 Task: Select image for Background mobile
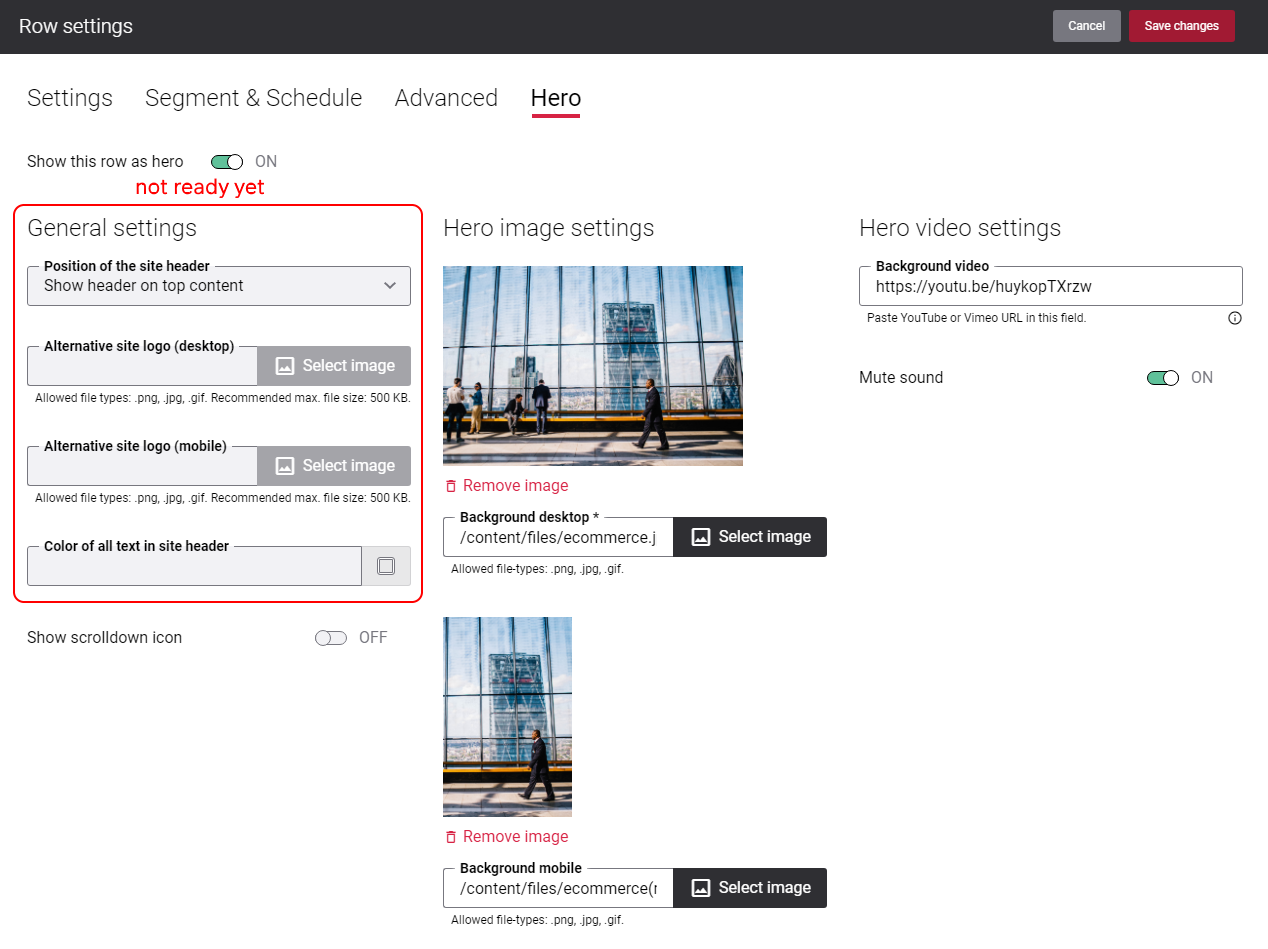(x=750, y=888)
